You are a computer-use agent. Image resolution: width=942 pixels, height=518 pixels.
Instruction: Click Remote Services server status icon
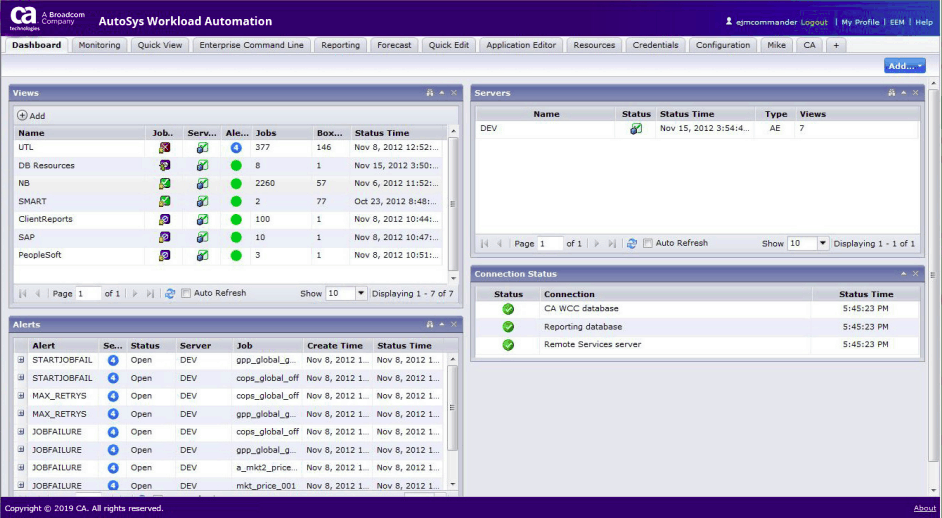(508, 345)
